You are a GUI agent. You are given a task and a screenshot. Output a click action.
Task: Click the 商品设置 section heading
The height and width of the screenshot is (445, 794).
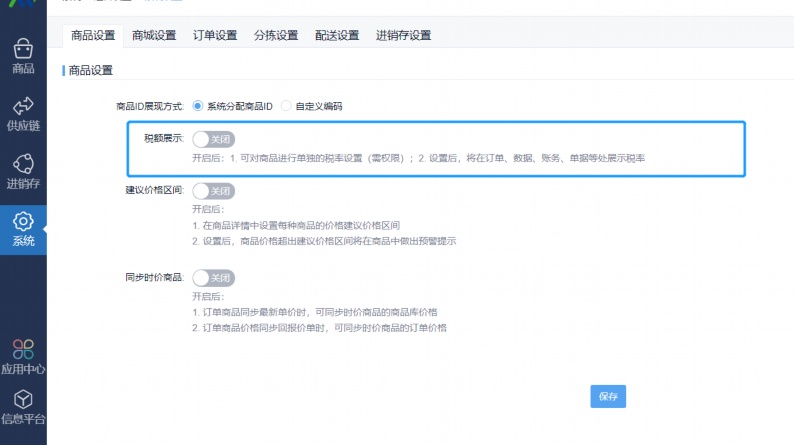point(91,70)
